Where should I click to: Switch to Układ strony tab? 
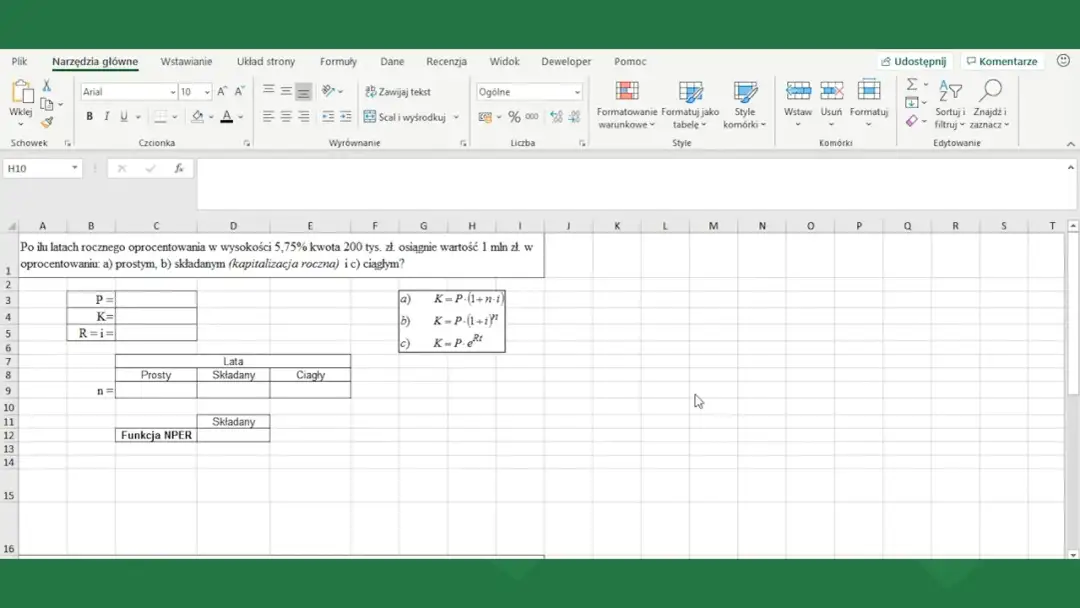point(266,61)
